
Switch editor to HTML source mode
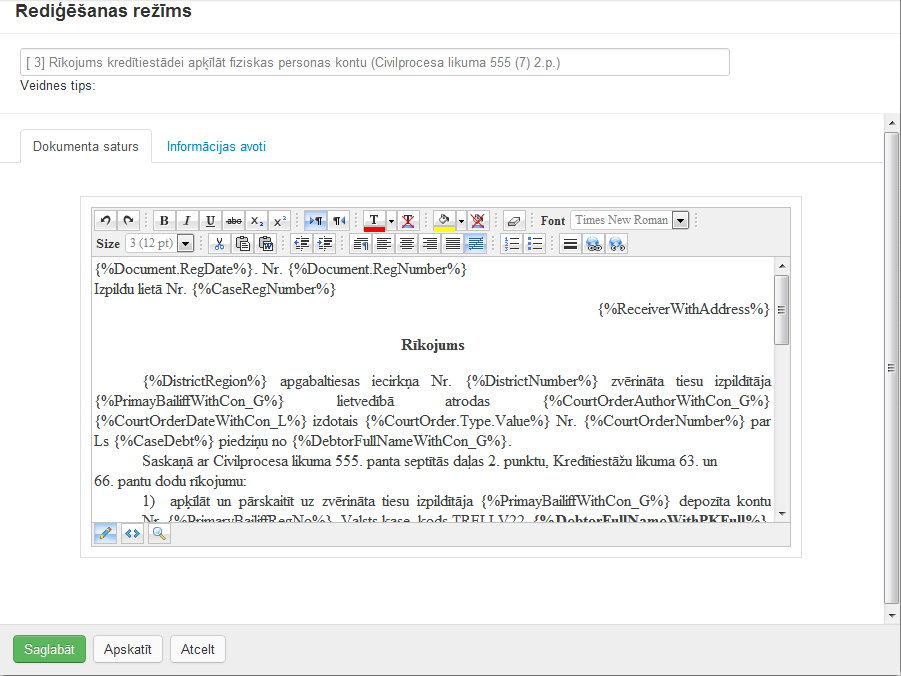point(132,534)
